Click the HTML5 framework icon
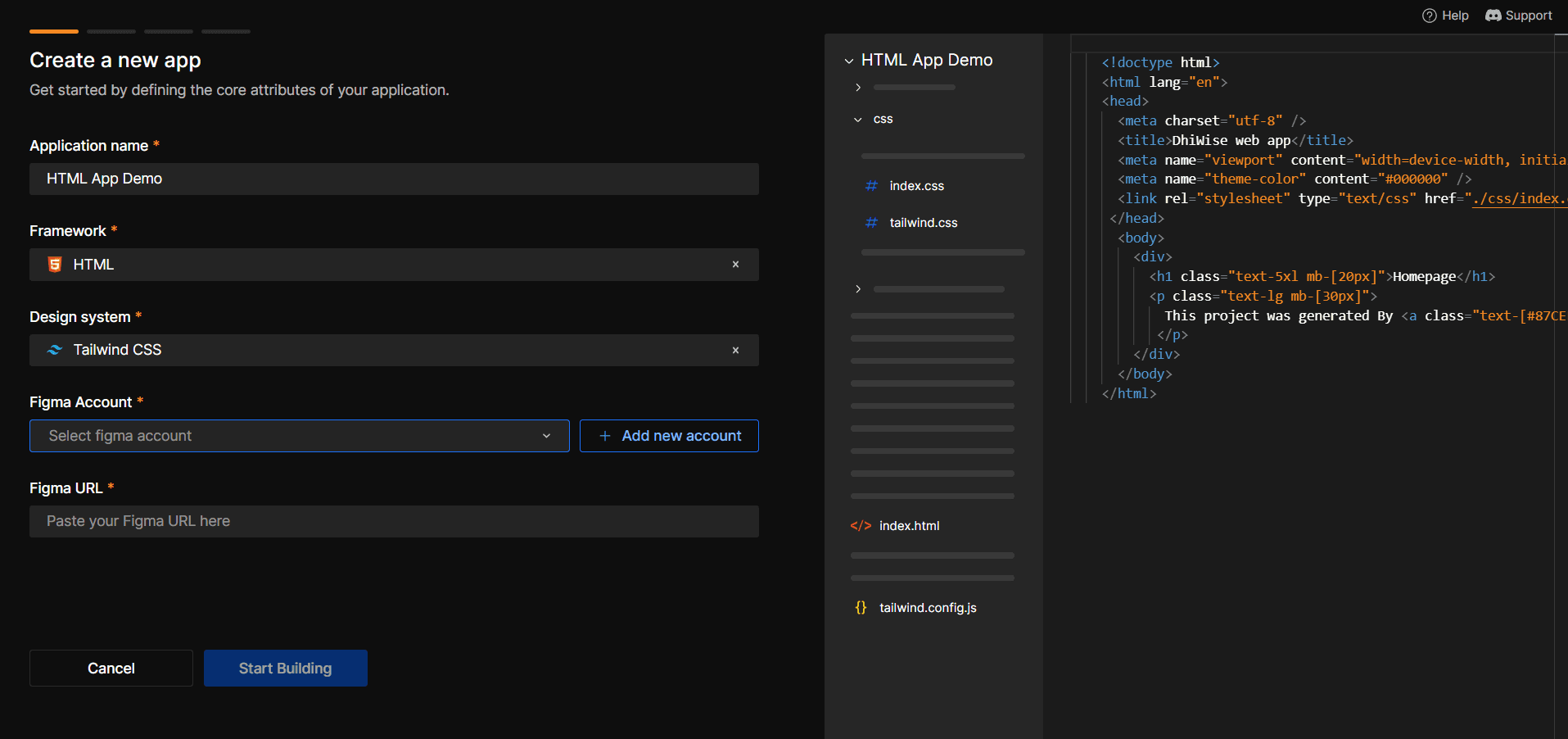The image size is (1568, 739). [x=55, y=265]
